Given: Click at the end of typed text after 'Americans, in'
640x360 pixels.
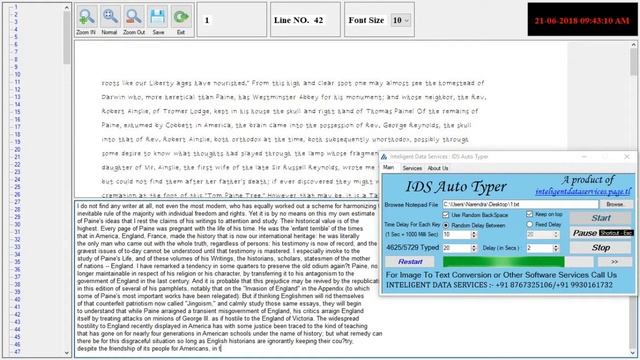Looking at the screenshot, I should tap(221, 349).
